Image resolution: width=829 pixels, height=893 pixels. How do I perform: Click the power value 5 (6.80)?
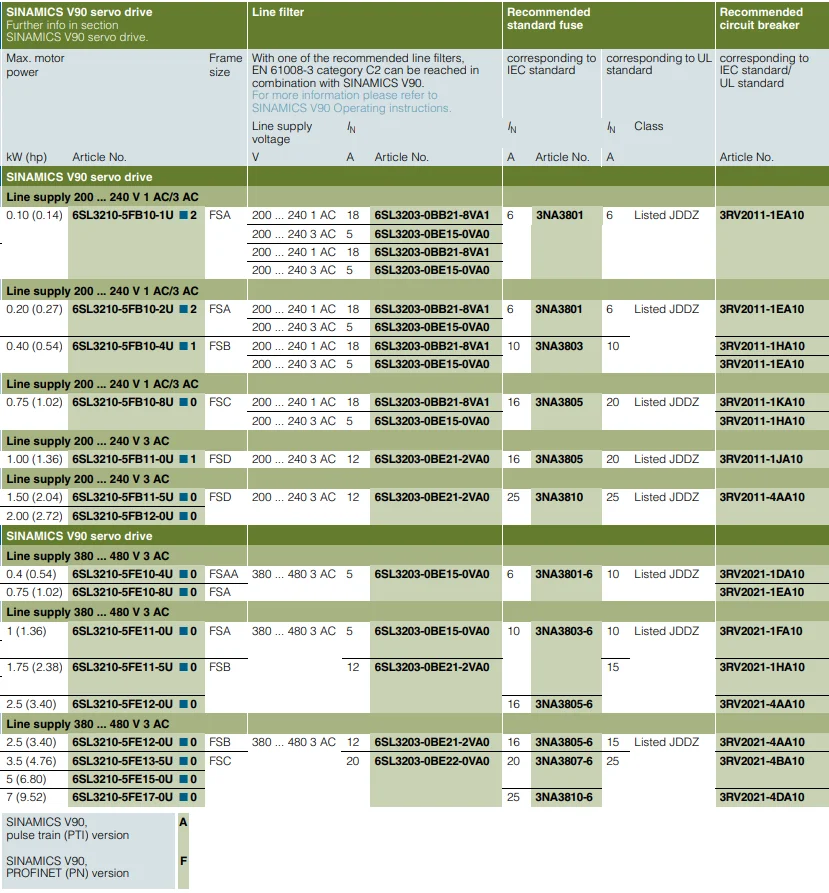coord(26,779)
